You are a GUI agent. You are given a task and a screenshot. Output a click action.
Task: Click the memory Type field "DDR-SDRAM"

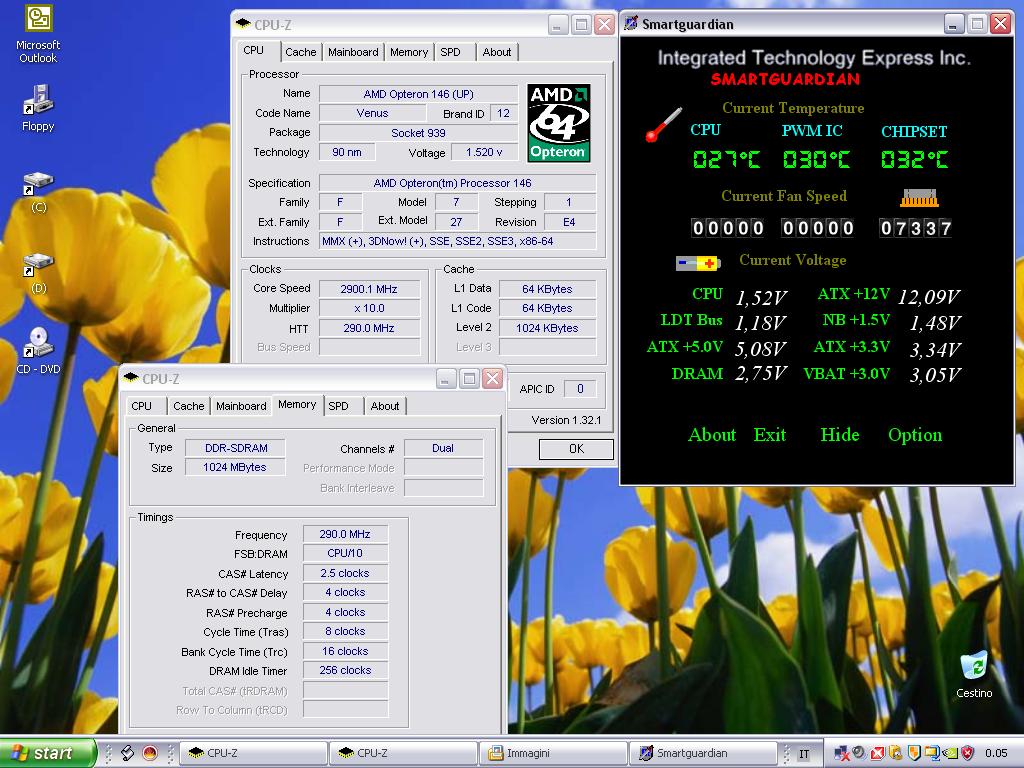pos(236,448)
